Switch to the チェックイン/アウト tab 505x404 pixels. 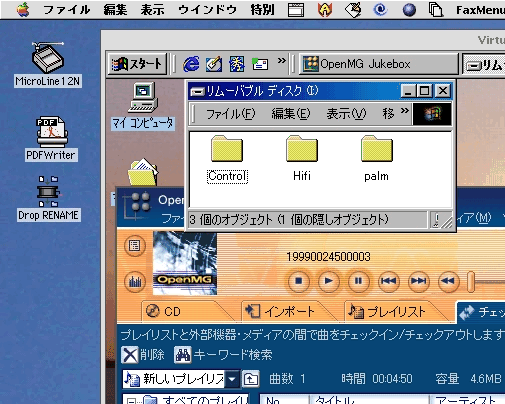[481, 312]
